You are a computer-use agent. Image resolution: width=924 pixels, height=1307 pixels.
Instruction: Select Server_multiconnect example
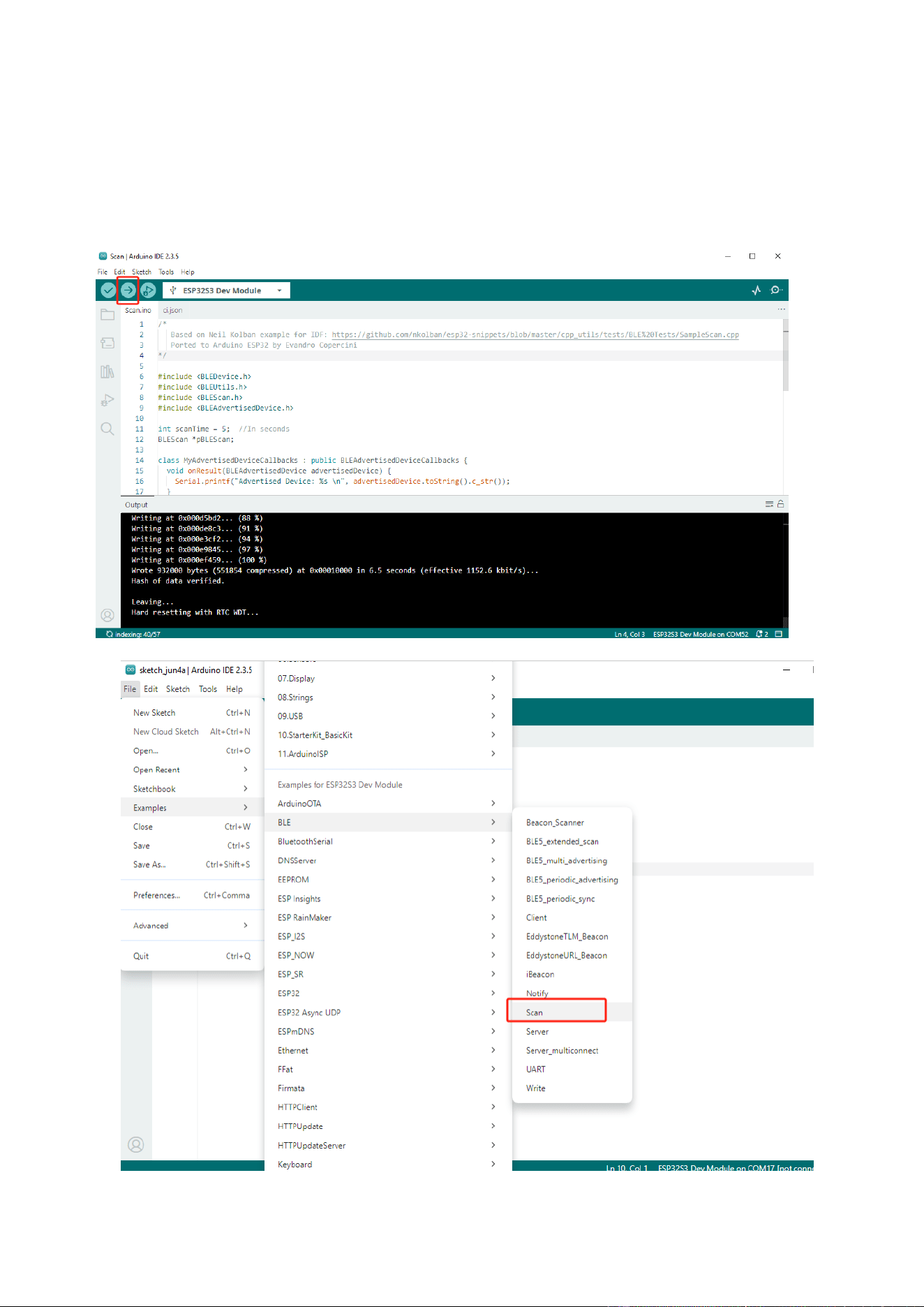click(x=572, y=1050)
